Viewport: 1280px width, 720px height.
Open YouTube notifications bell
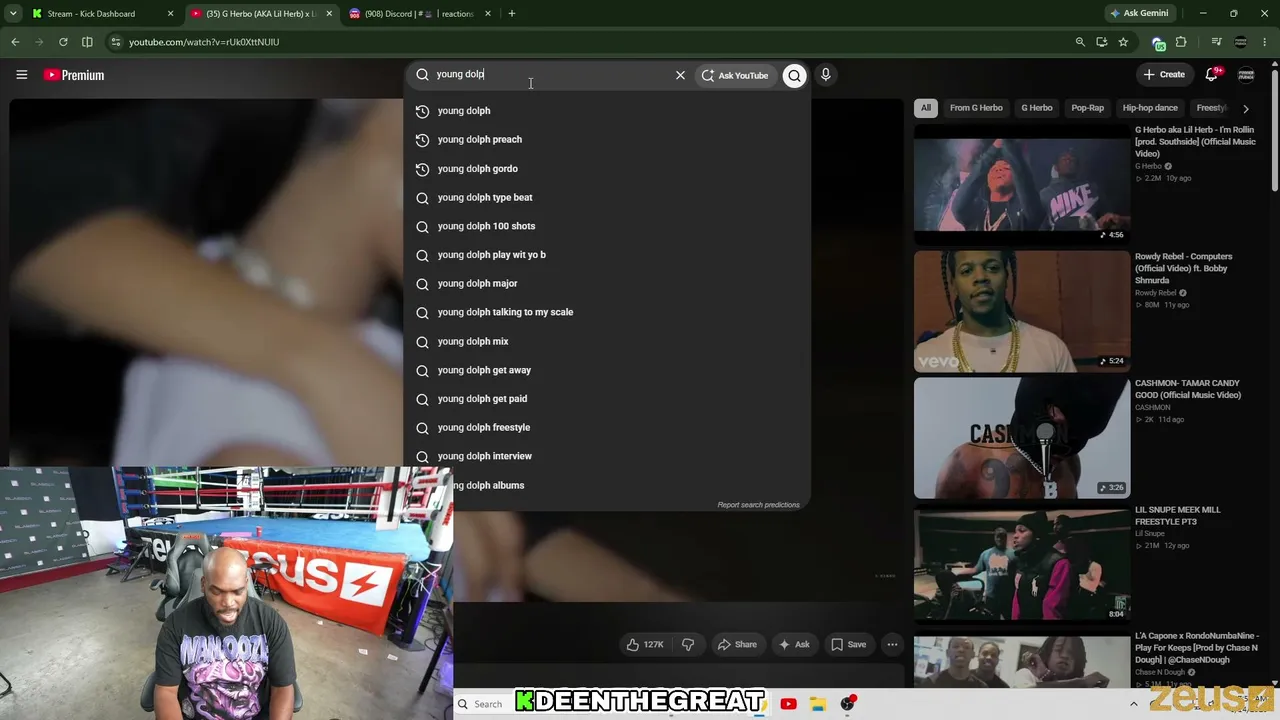[1212, 75]
